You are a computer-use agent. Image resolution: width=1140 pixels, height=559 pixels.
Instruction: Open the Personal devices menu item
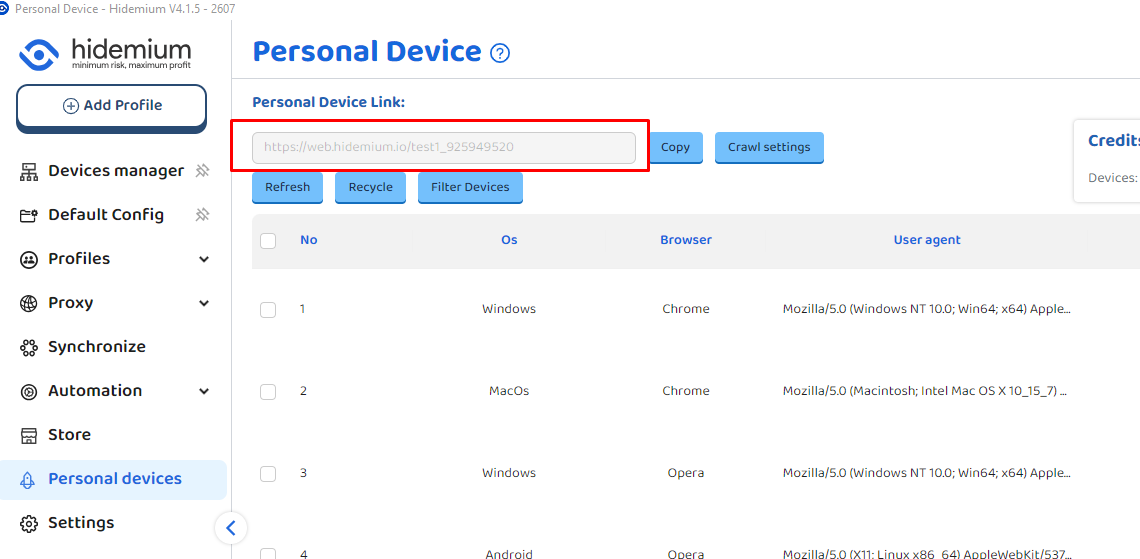(x=114, y=479)
